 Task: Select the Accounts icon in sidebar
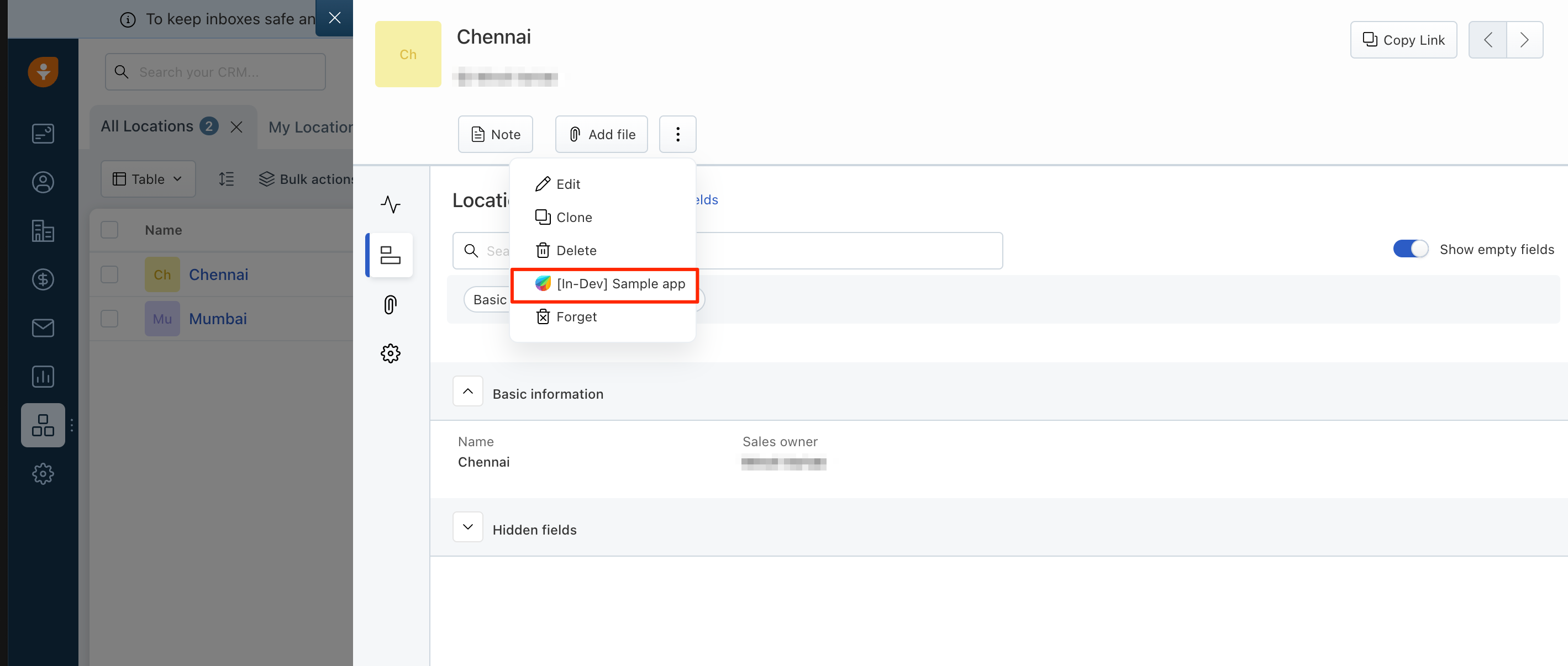(x=43, y=230)
